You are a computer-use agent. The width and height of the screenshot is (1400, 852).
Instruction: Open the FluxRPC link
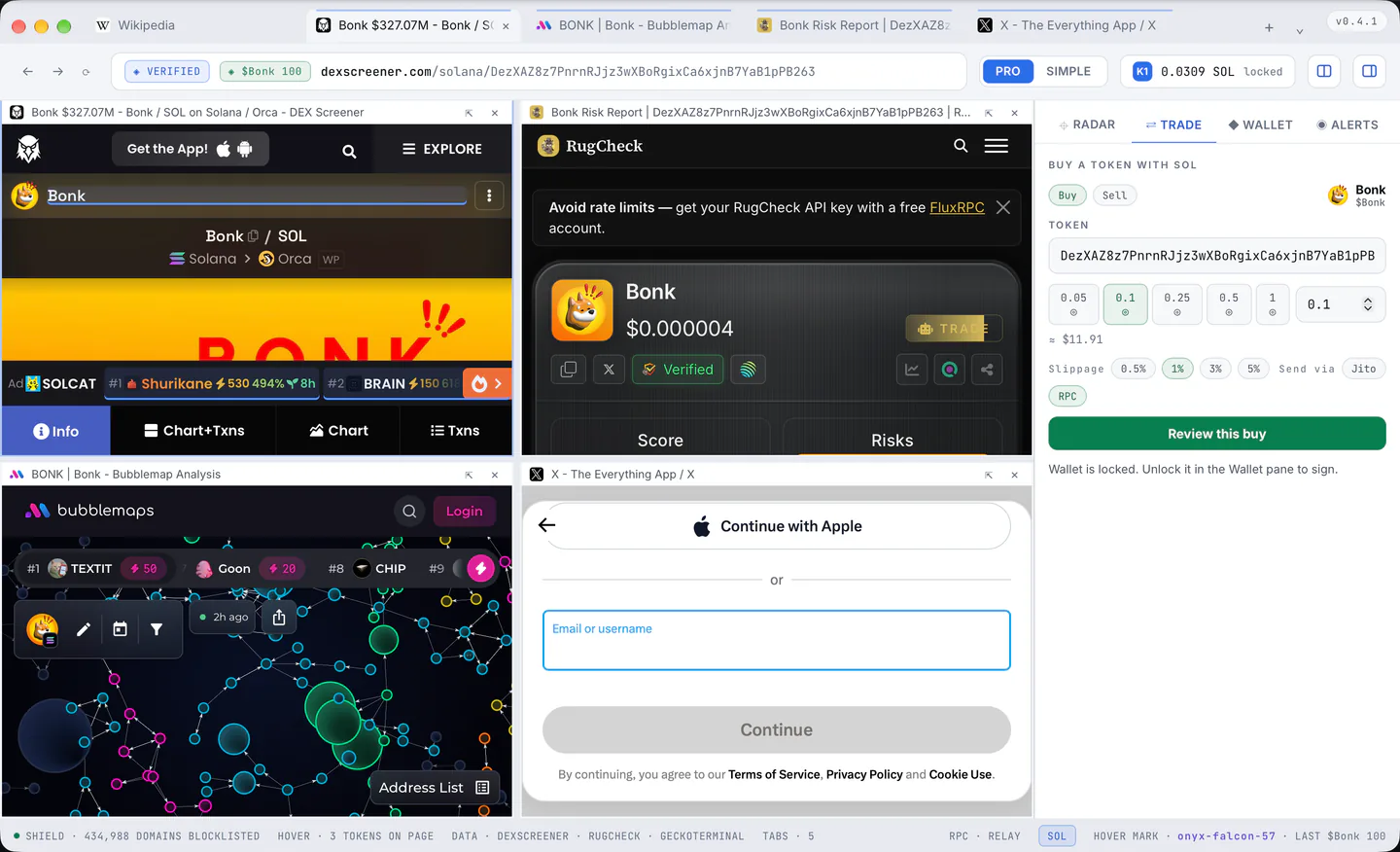click(x=957, y=207)
